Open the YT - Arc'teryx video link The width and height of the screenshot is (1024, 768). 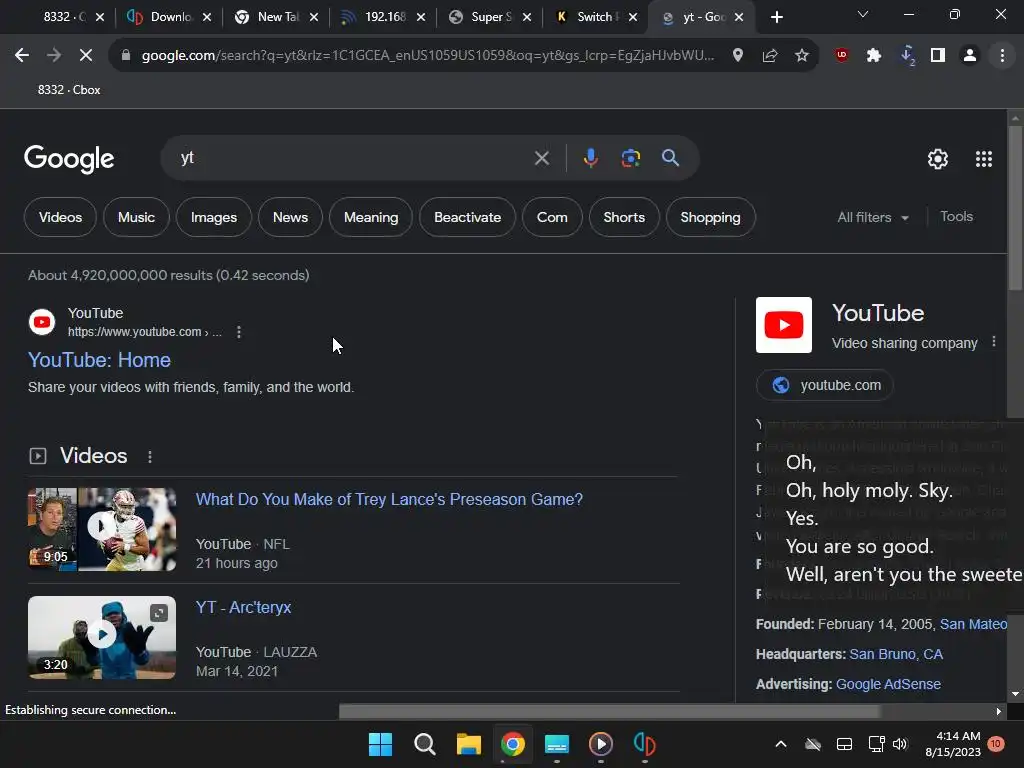tap(244, 607)
